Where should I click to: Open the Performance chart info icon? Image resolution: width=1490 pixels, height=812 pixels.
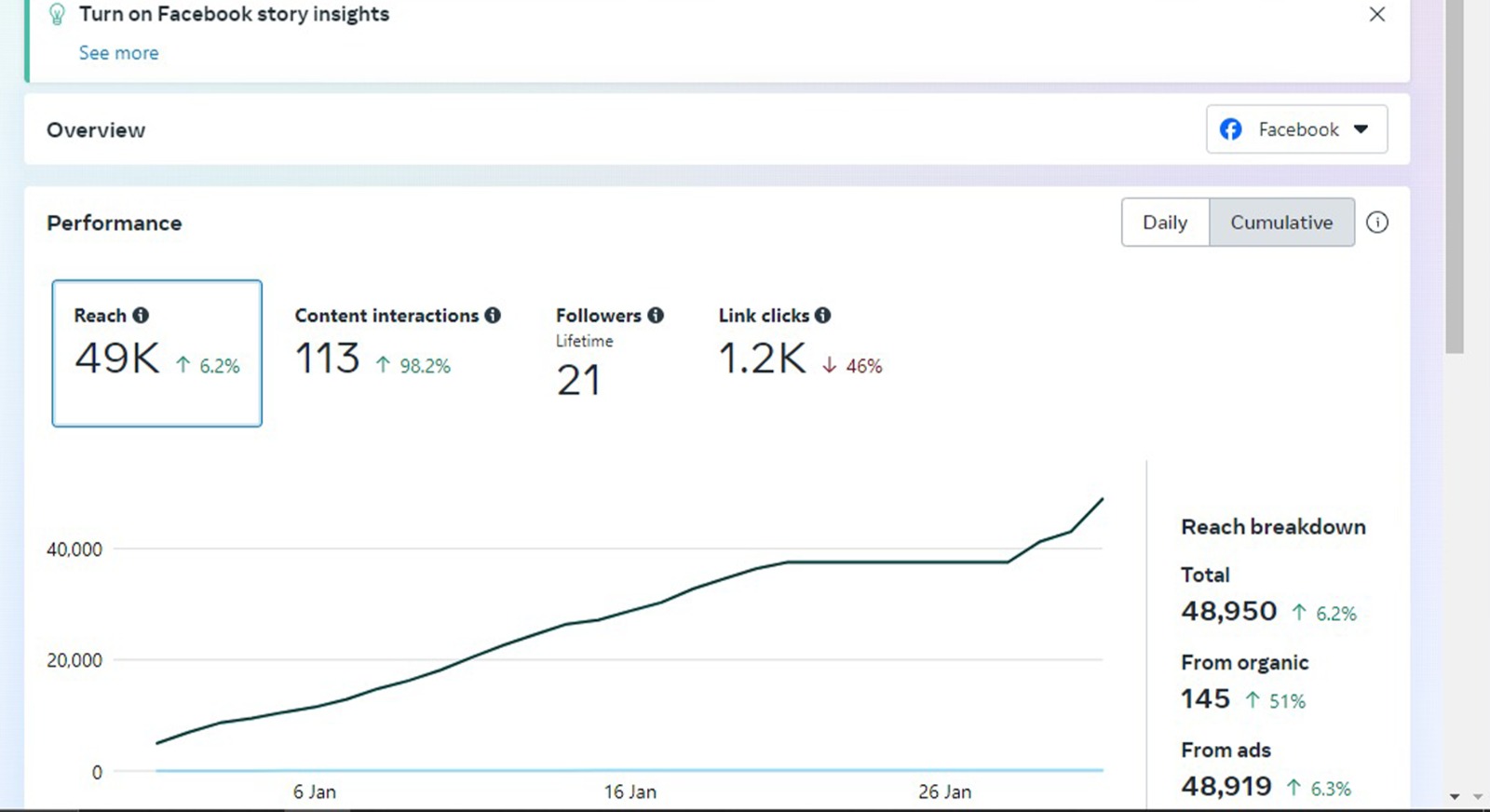[x=1376, y=223]
